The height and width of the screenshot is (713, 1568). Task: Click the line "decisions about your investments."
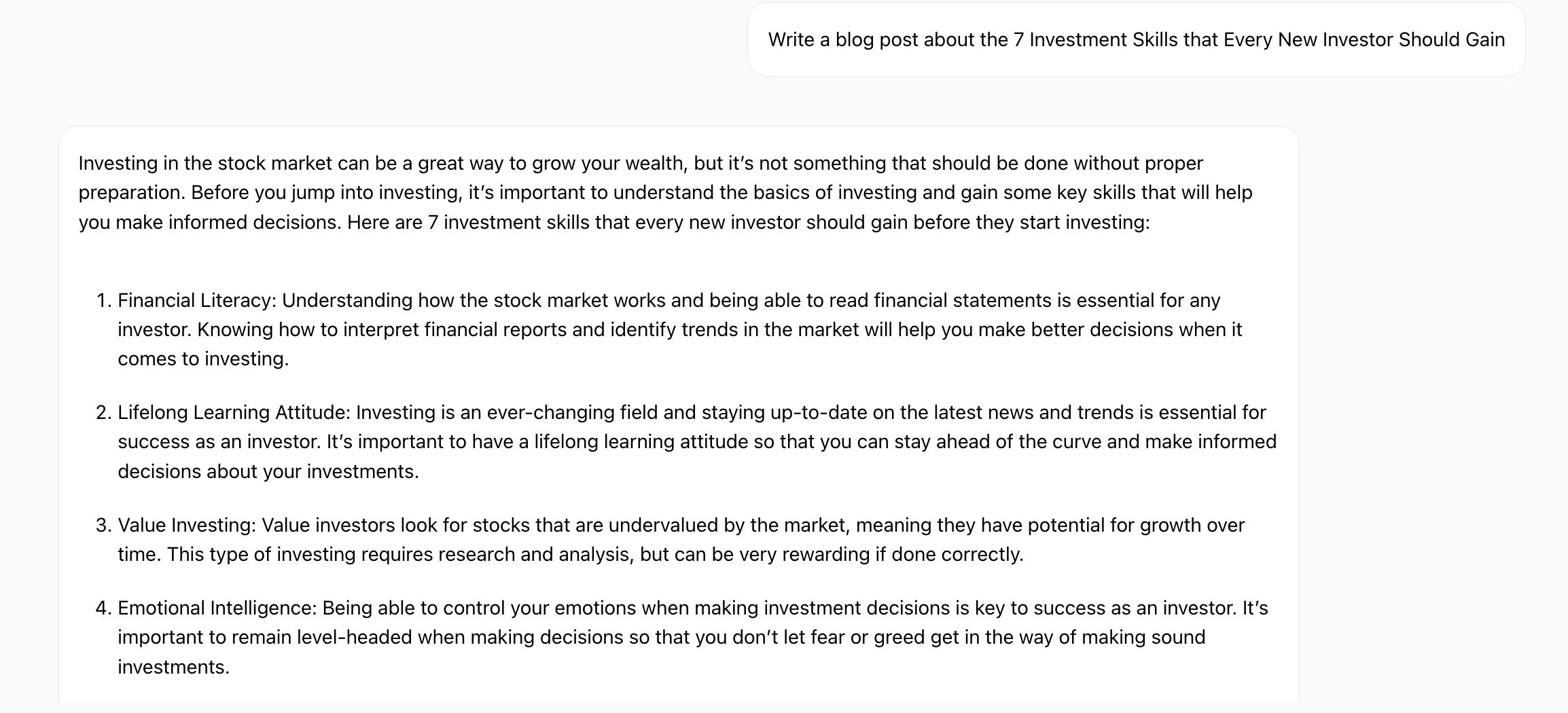click(268, 472)
